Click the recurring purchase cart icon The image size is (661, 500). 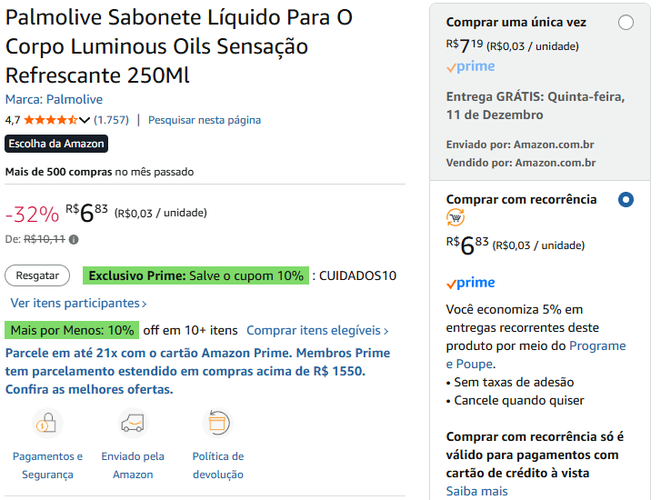[x=455, y=218]
